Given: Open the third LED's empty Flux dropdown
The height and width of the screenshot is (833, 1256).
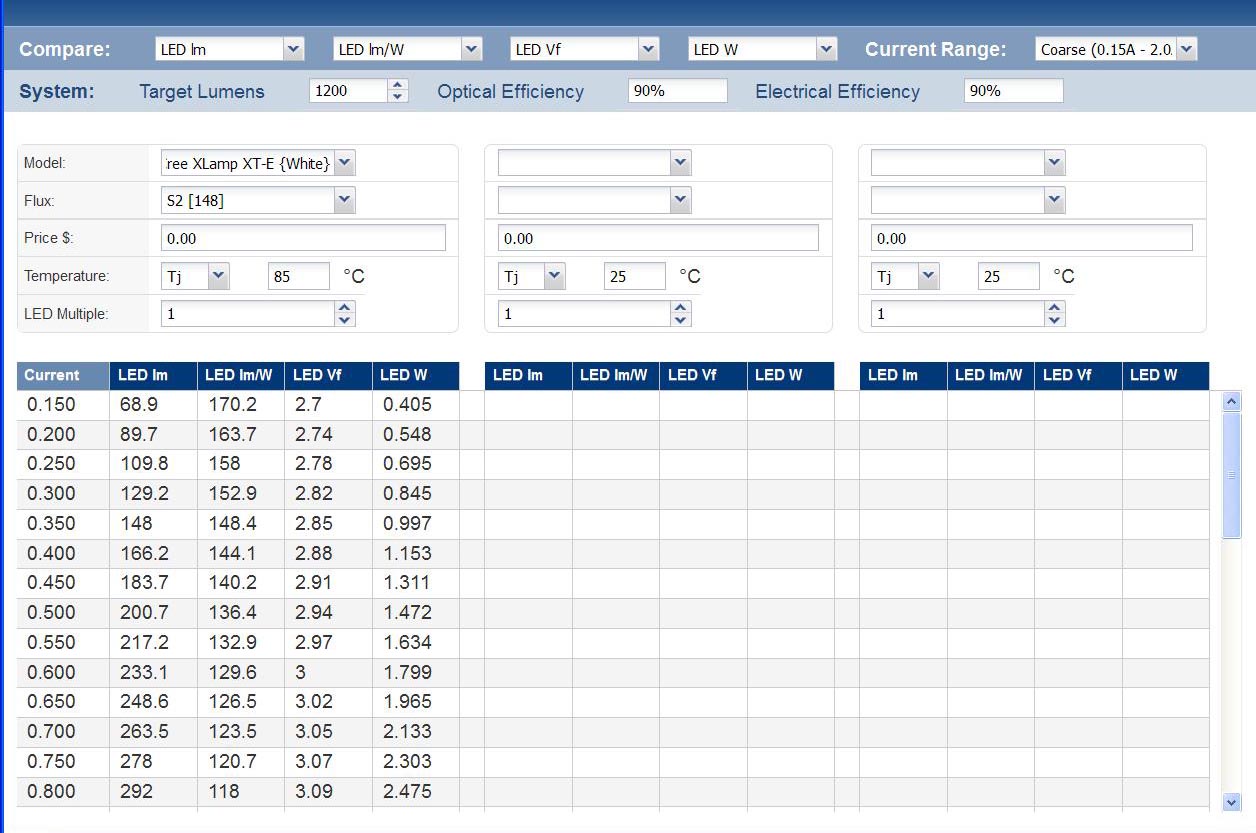Looking at the screenshot, I should (x=1054, y=201).
